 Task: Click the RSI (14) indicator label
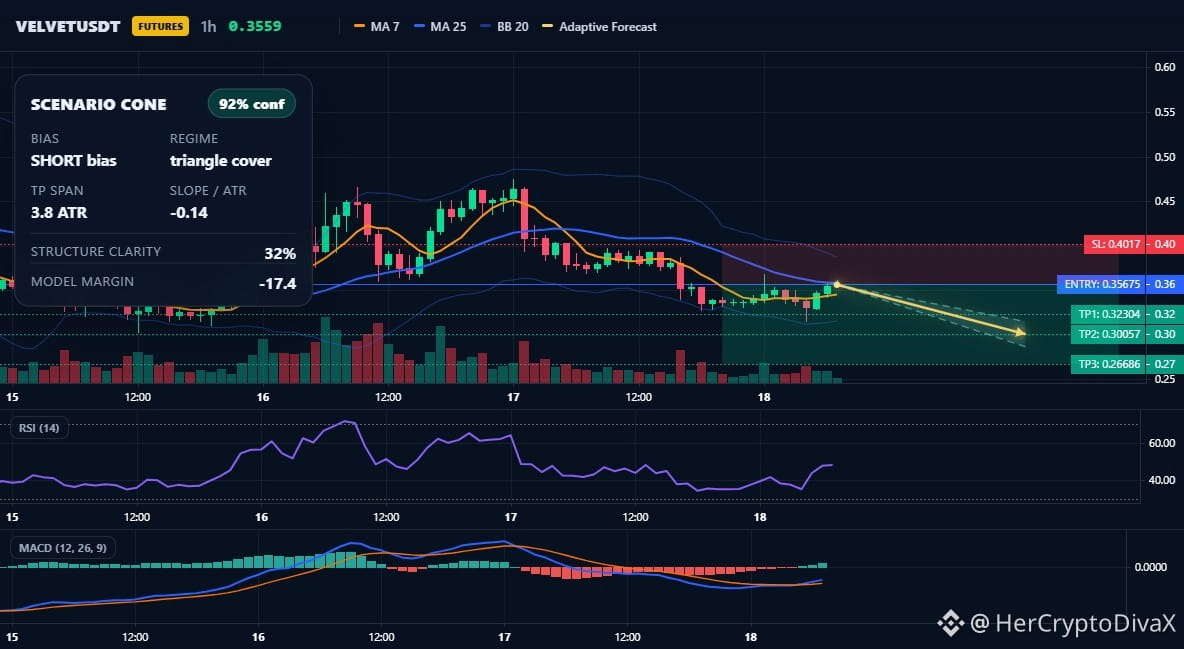tap(39, 428)
